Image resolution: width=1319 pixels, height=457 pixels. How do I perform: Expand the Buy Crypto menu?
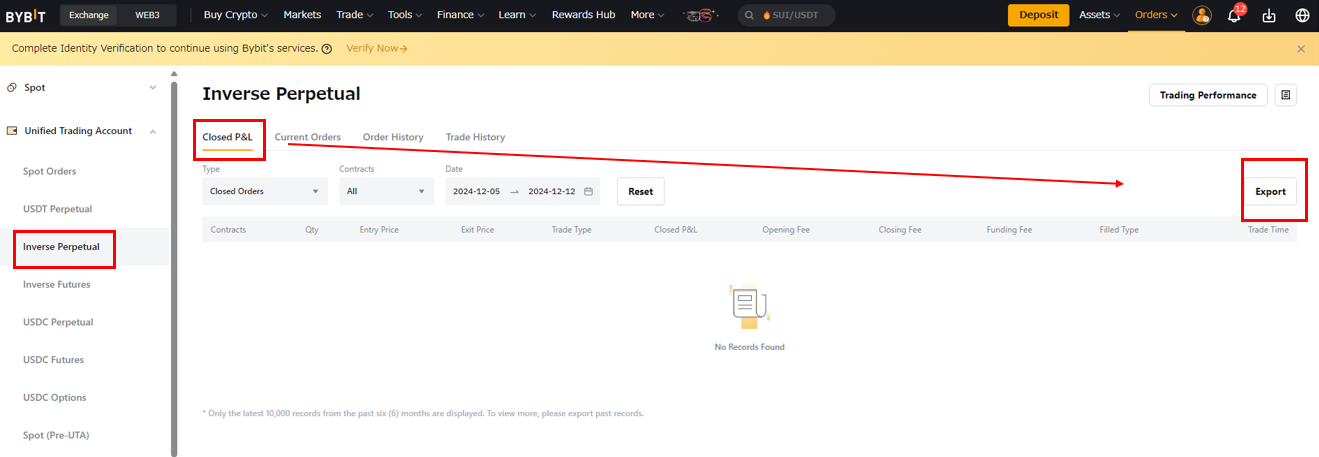pos(236,15)
